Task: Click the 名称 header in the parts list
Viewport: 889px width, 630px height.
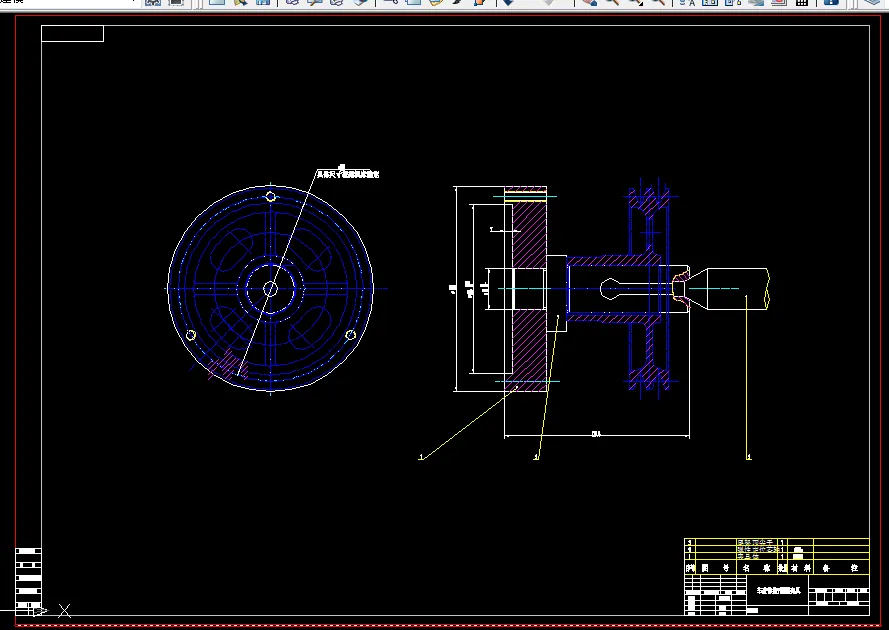Action: 756,568
